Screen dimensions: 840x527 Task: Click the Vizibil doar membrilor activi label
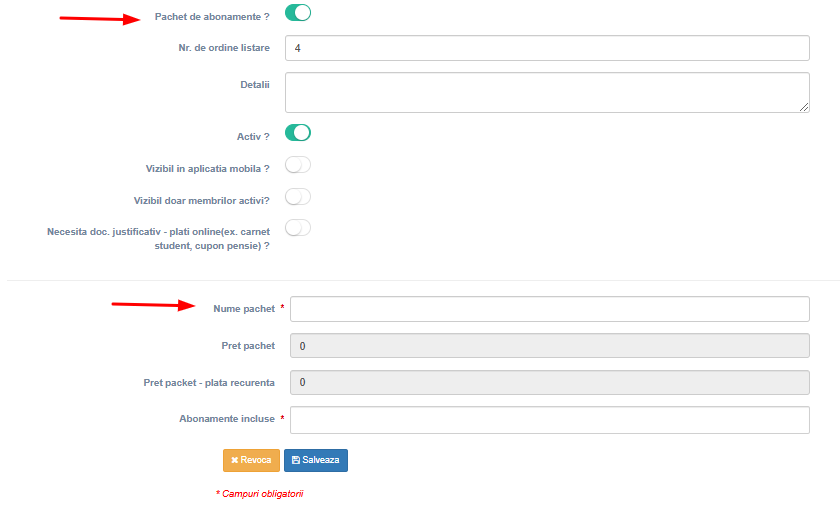click(x=201, y=201)
